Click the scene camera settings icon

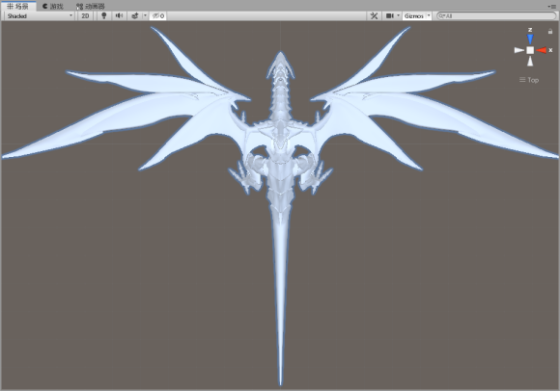[x=390, y=16]
